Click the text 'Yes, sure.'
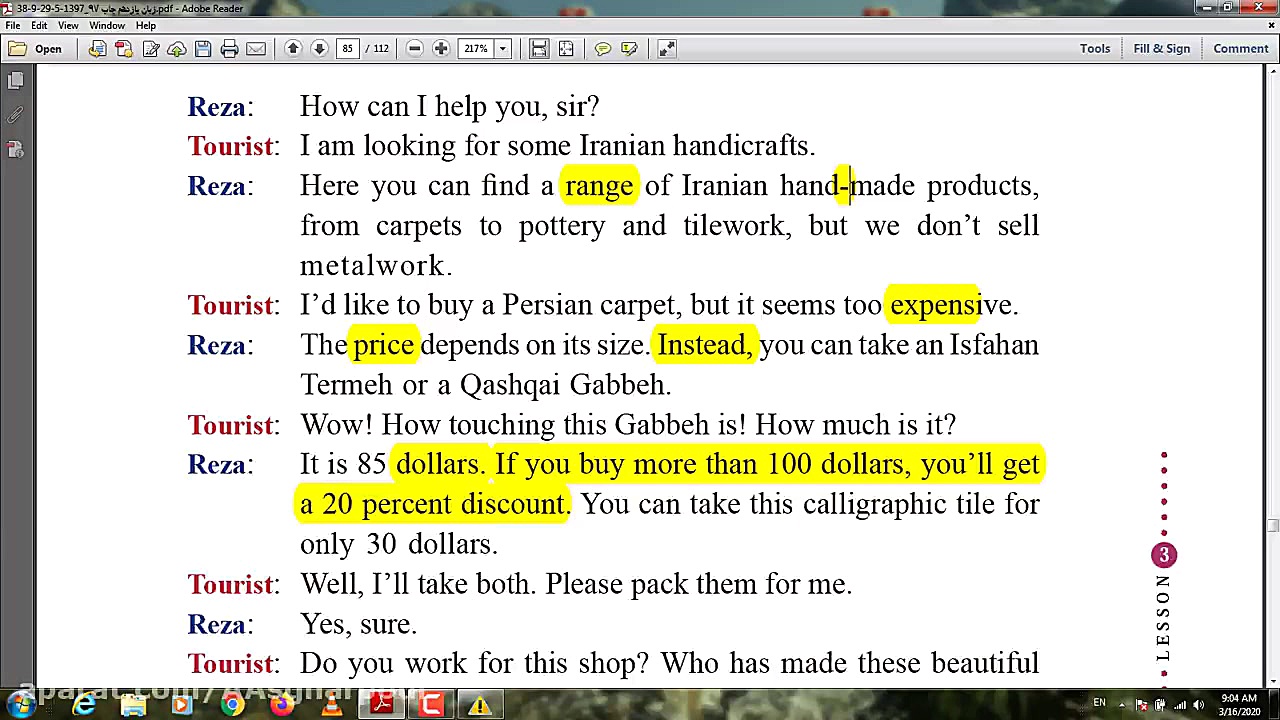The height and width of the screenshot is (720, 1280). [x=358, y=624]
